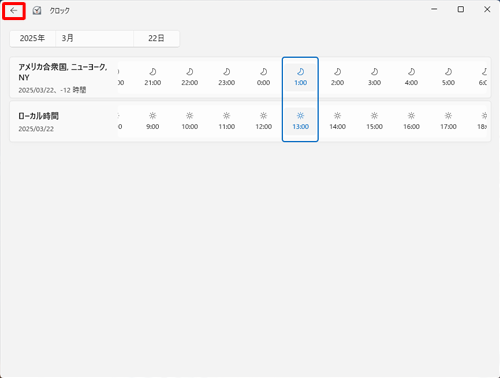This screenshot has width=500, height=378.
Task: Select local time 11:00 slot
Action: click(x=227, y=121)
